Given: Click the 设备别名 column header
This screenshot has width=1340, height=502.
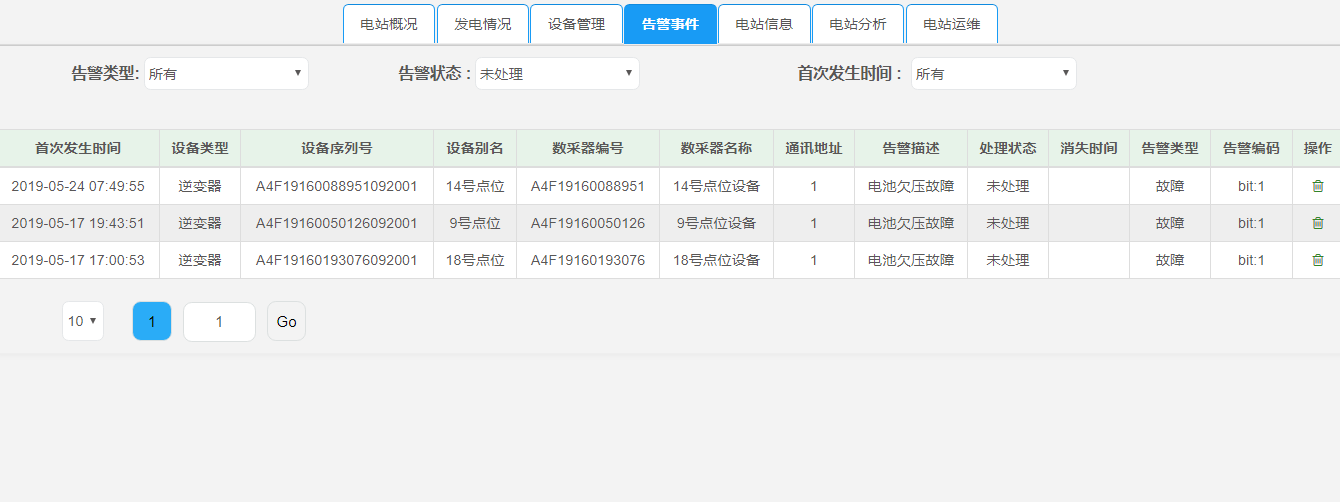Looking at the screenshot, I should (x=475, y=148).
